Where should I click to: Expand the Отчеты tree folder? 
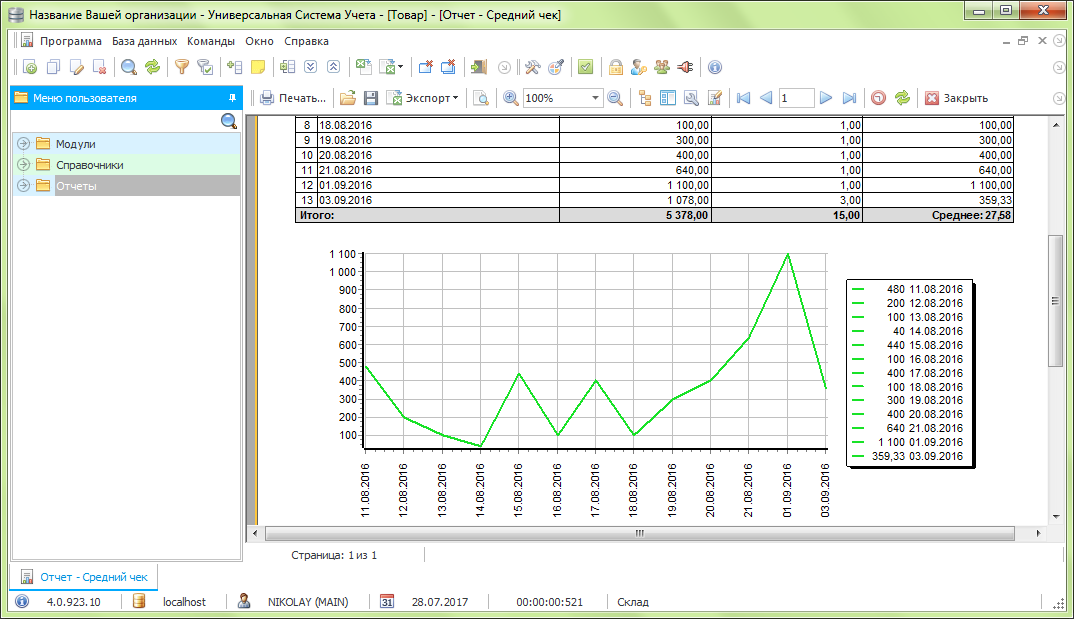pyautogui.click(x=24, y=186)
